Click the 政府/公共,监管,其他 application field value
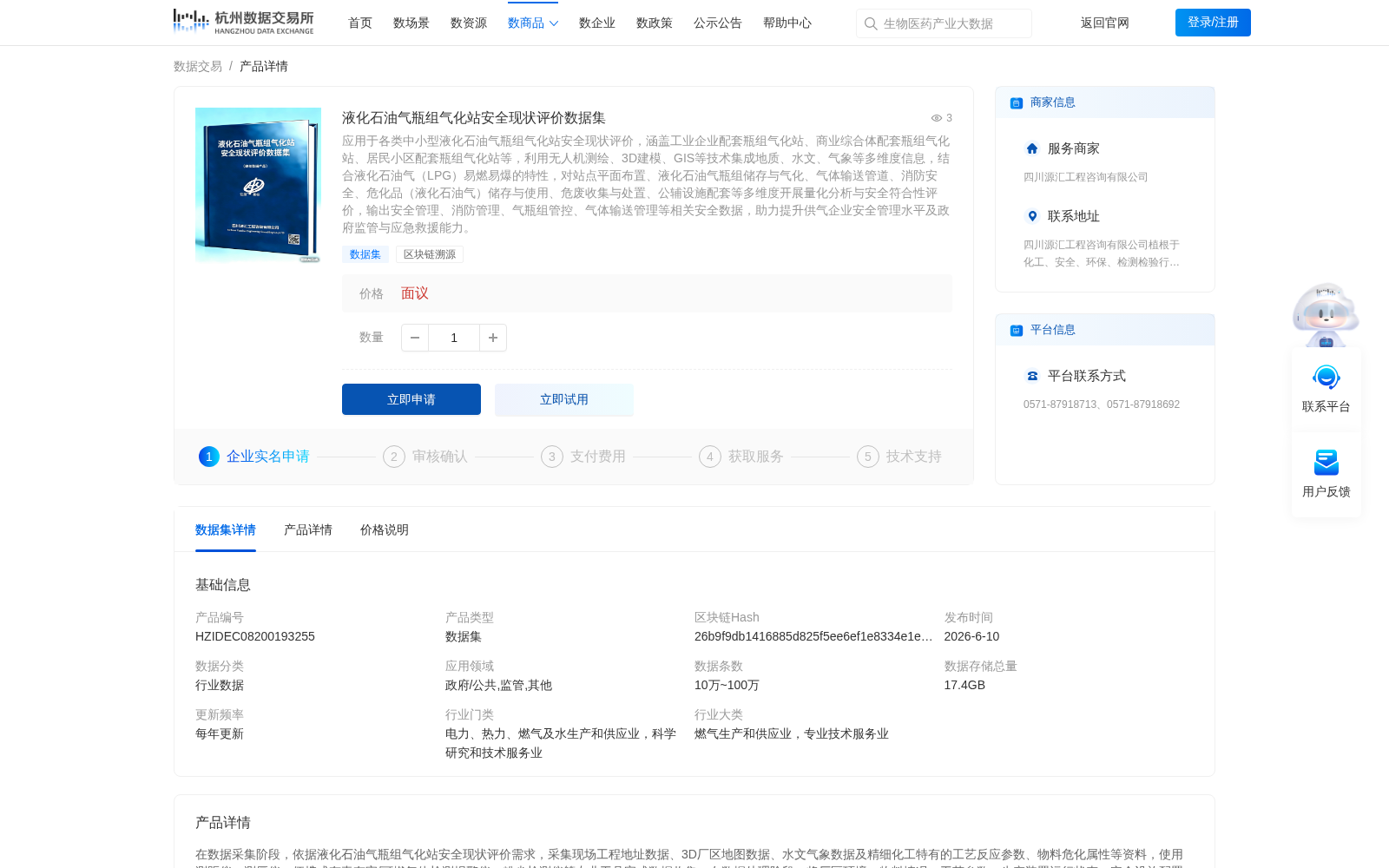This screenshot has height=868, width=1389. [498, 685]
